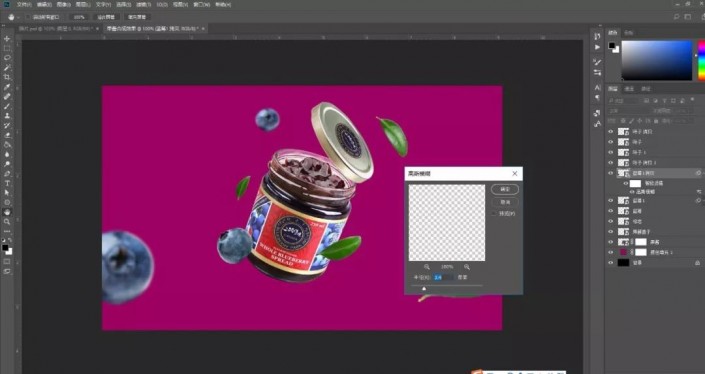Select the Lasso tool
The image size is (705, 374).
point(7,58)
